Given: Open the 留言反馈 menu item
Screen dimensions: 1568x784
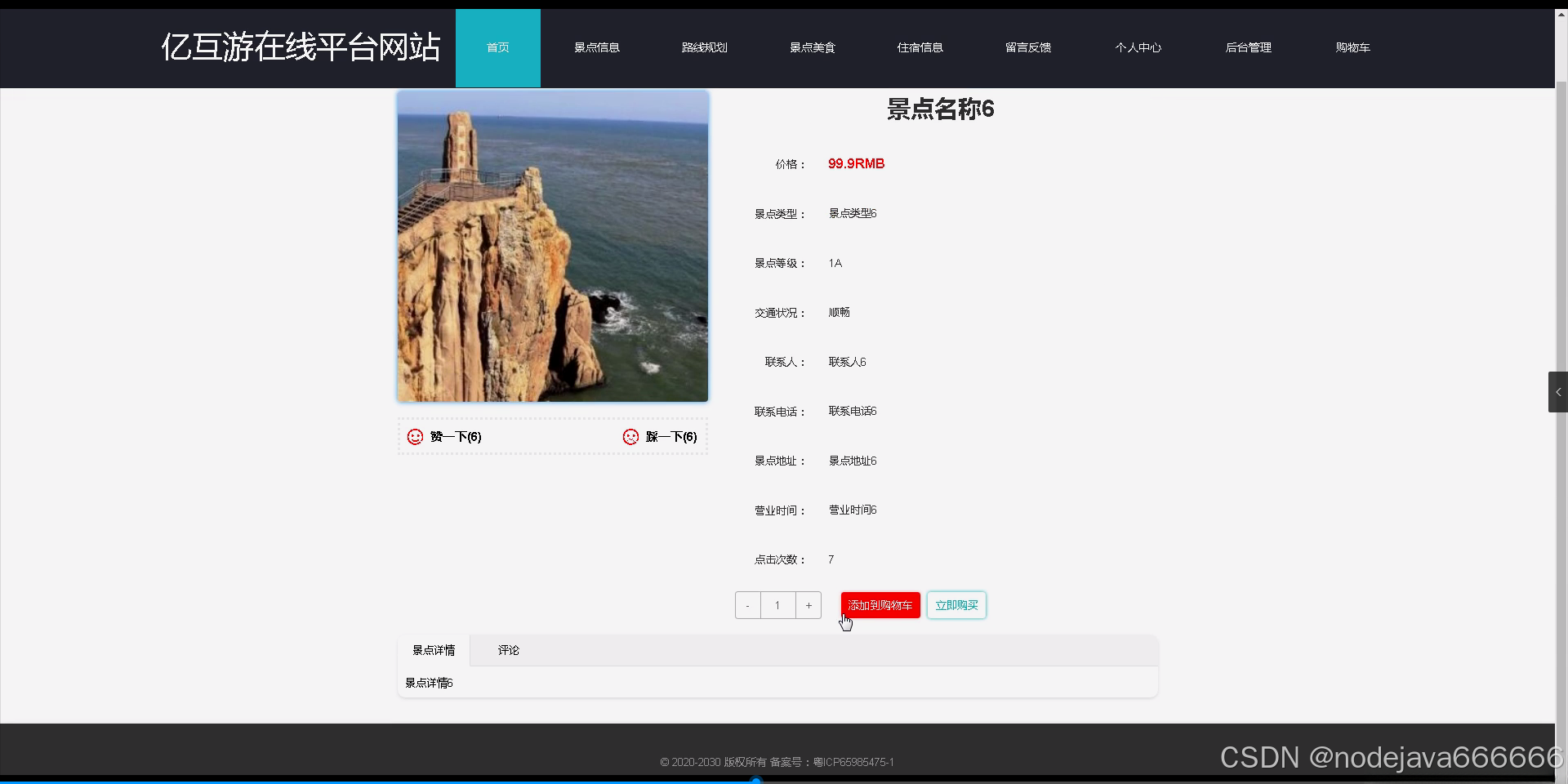Looking at the screenshot, I should point(1028,48).
